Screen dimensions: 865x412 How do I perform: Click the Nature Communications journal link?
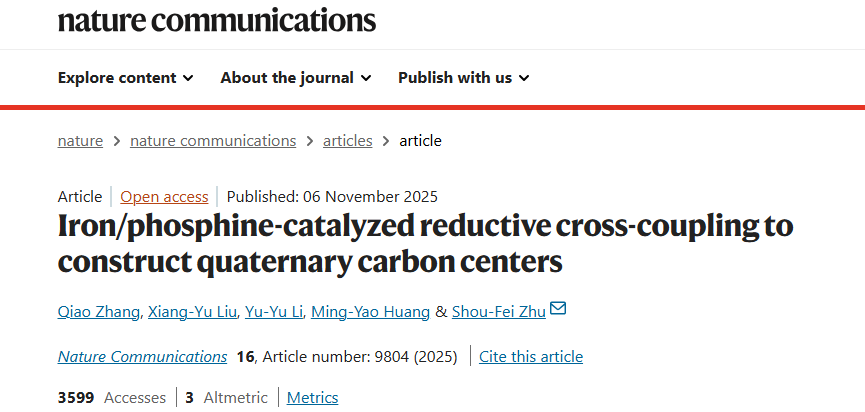[142, 356]
